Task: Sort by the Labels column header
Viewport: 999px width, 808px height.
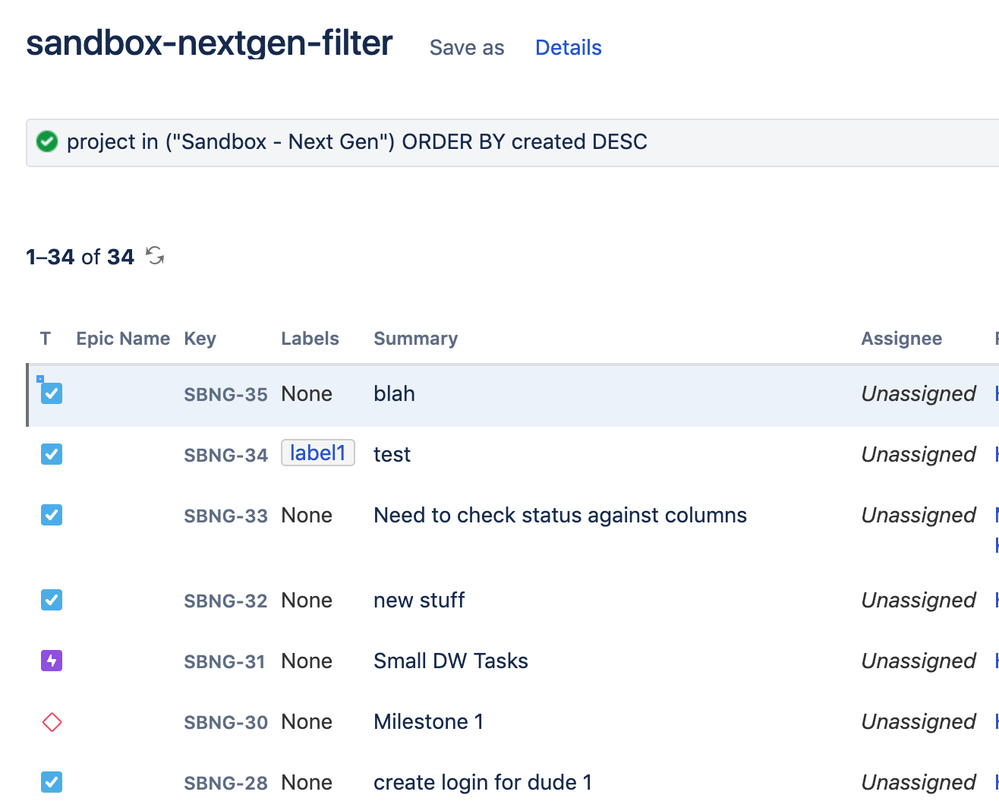Action: tap(310, 338)
